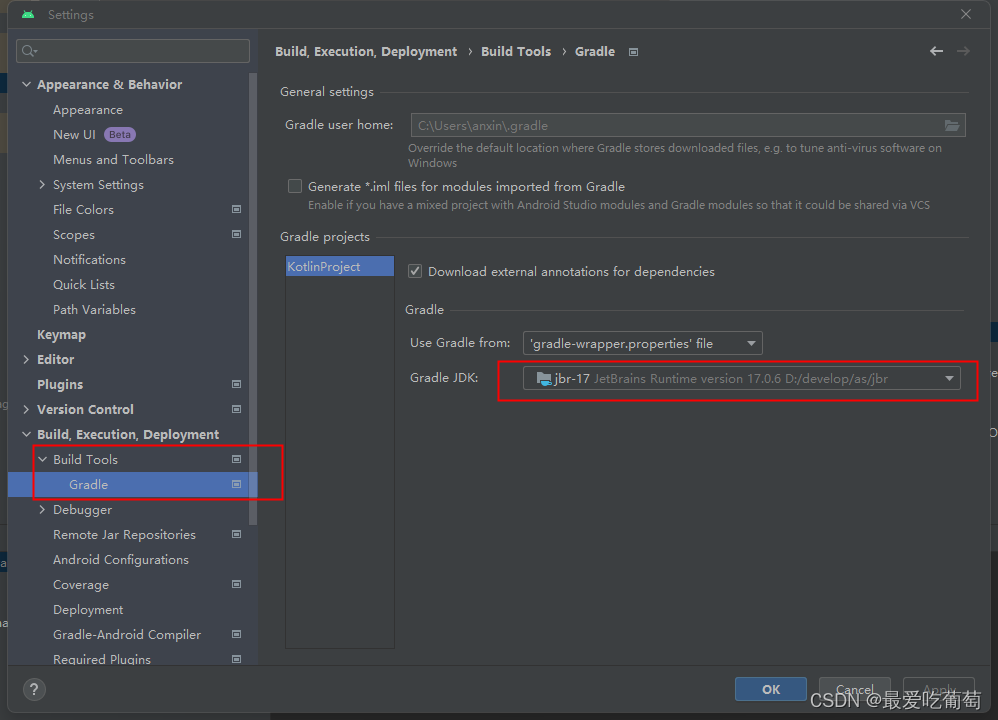Click the Apply button
Screen dimensions: 998x720
tap(939, 689)
